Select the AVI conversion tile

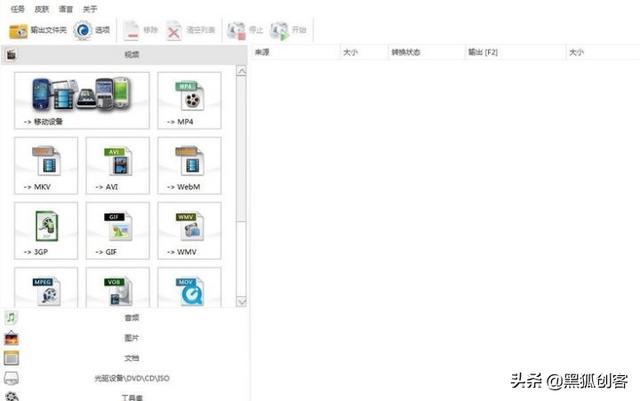click(118, 165)
